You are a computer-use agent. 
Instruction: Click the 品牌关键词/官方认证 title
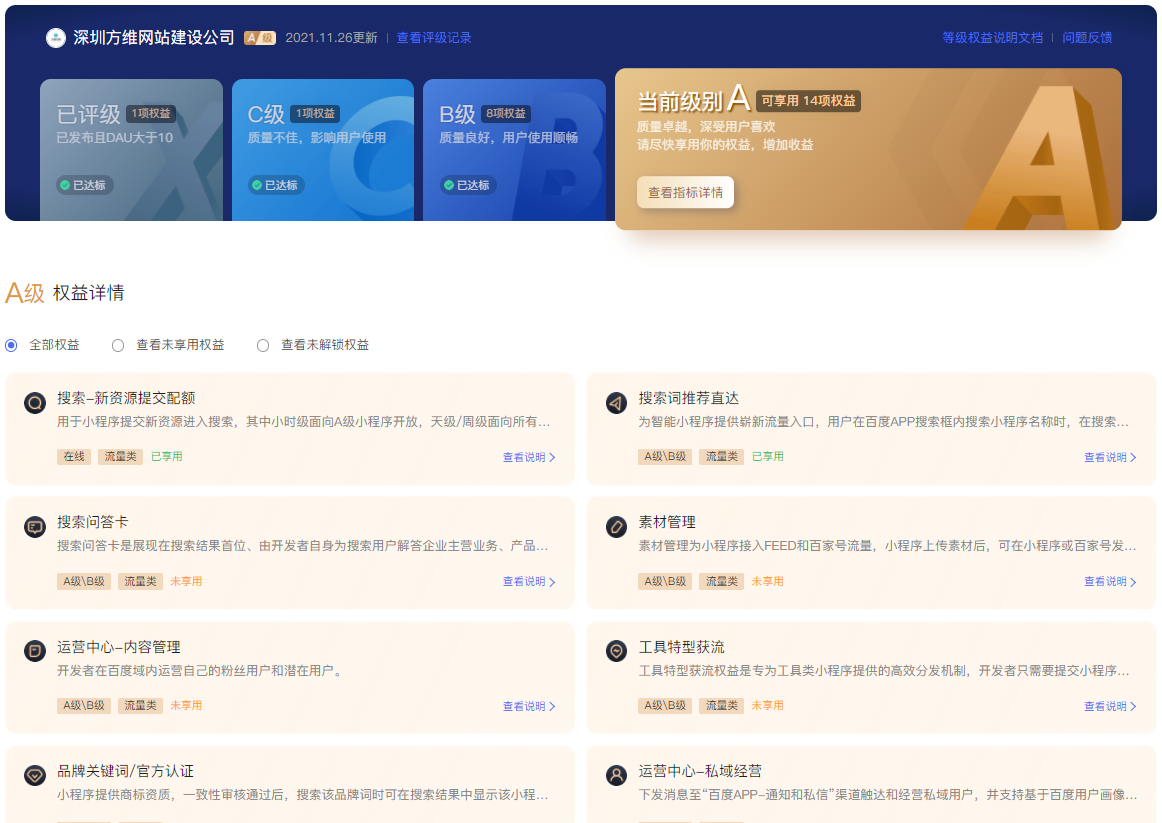click(x=125, y=771)
